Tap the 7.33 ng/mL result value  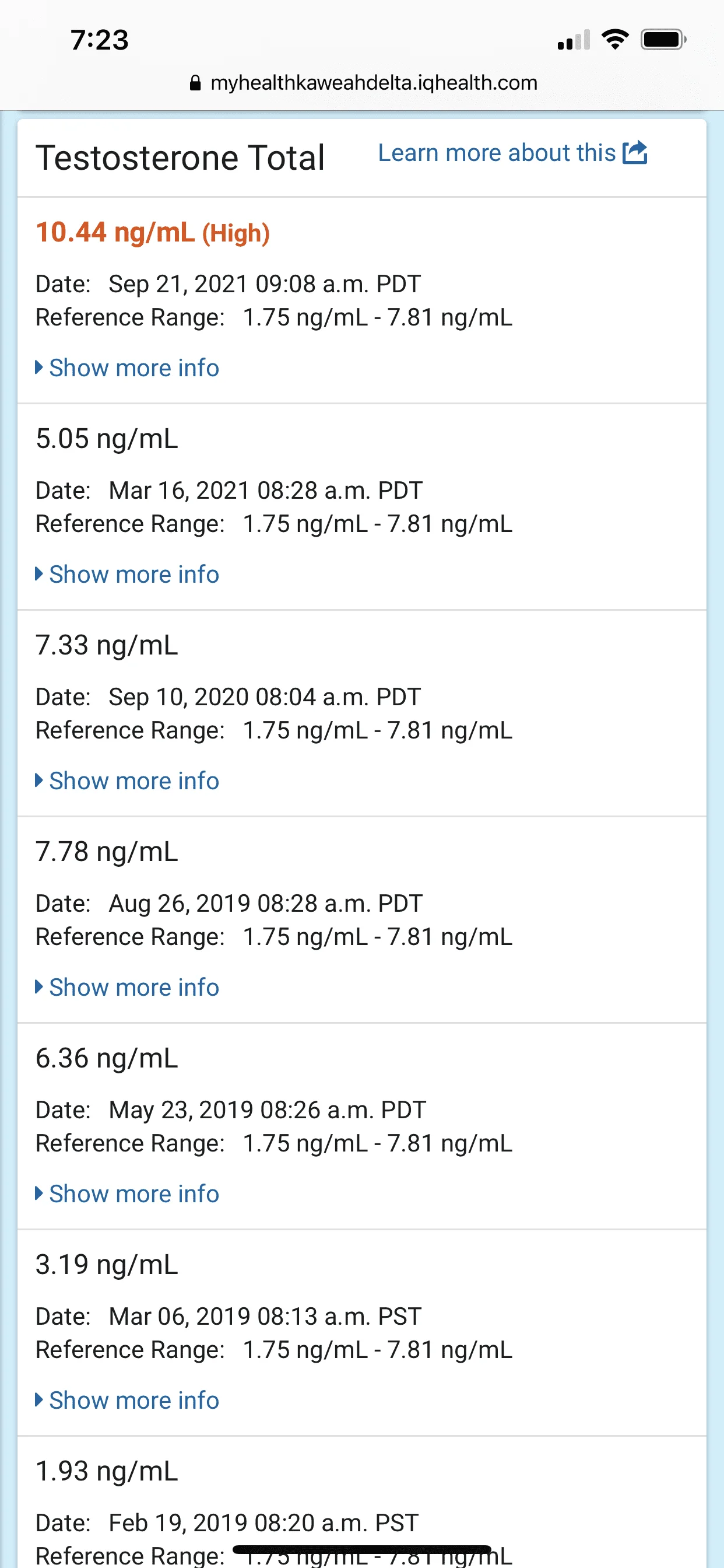107,645
